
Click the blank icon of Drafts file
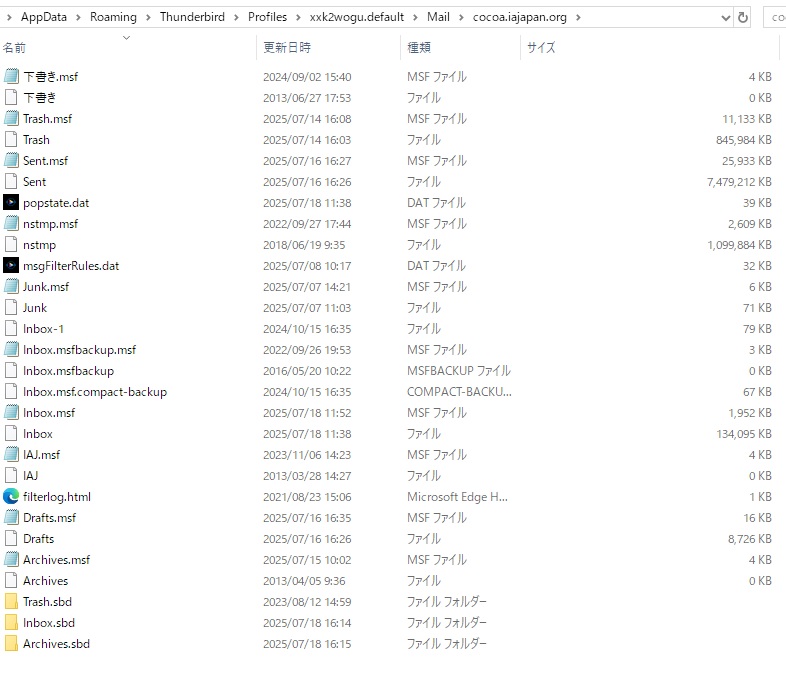coord(11,539)
